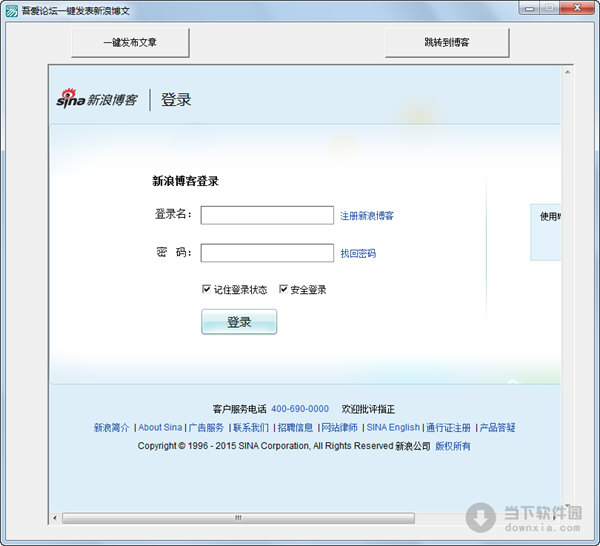
Task: Open the SINA English footer link
Action: pyautogui.click(x=393, y=427)
